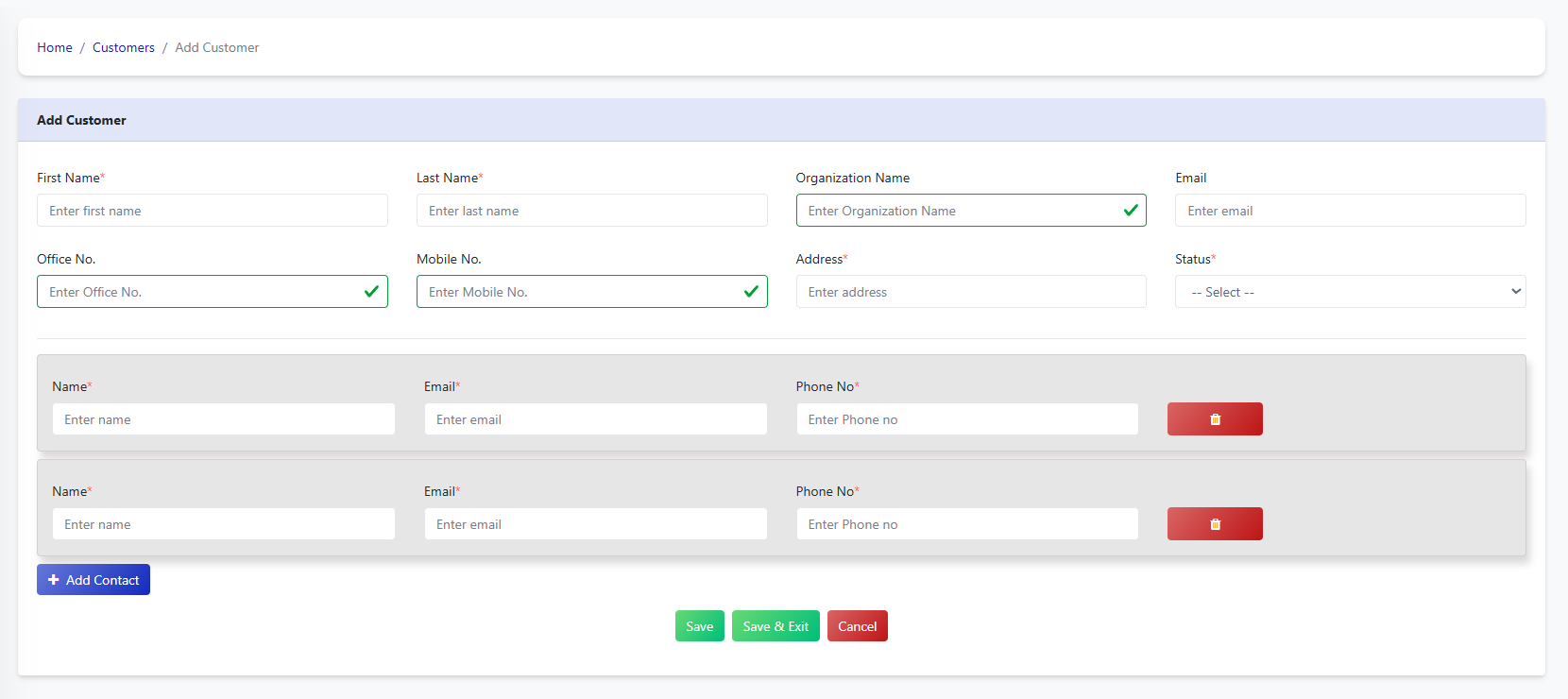
Task: Click the Add Customer breadcrumb text
Action: coord(217,47)
